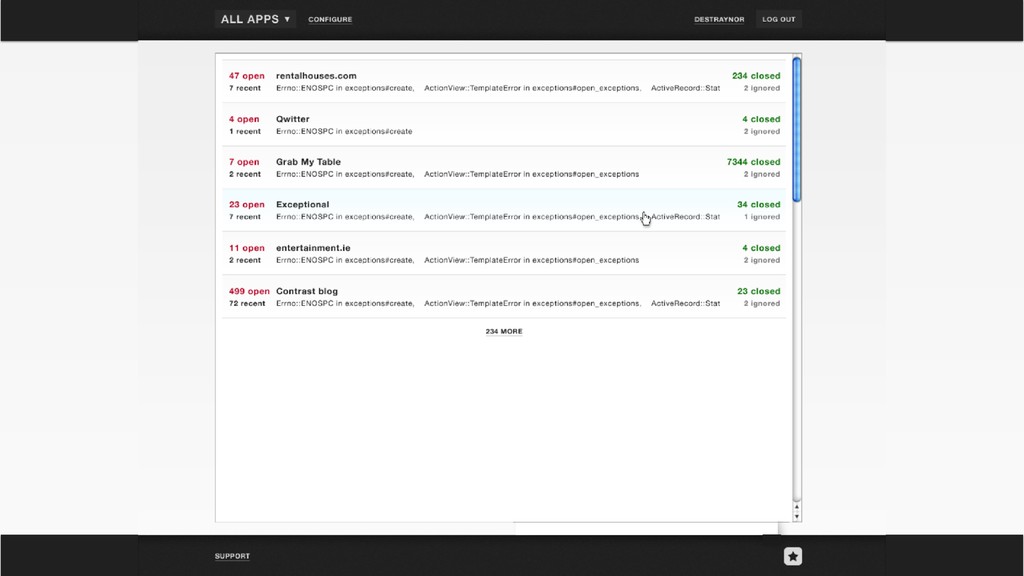
Task: View 11 open exceptions for entertainment.ie
Action: pos(247,248)
